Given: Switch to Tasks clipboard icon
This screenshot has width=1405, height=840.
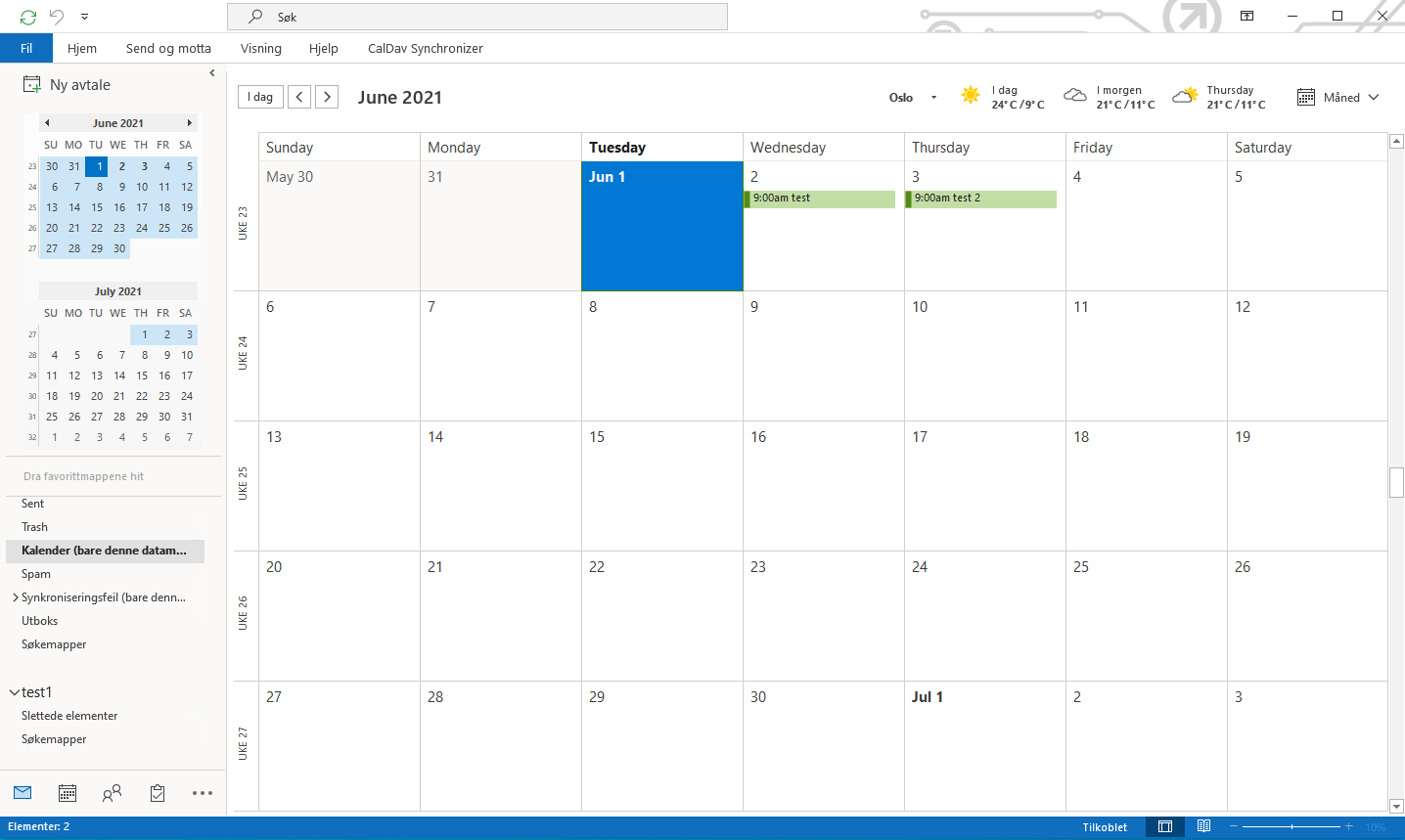Looking at the screenshot, I should click(158, 793).
